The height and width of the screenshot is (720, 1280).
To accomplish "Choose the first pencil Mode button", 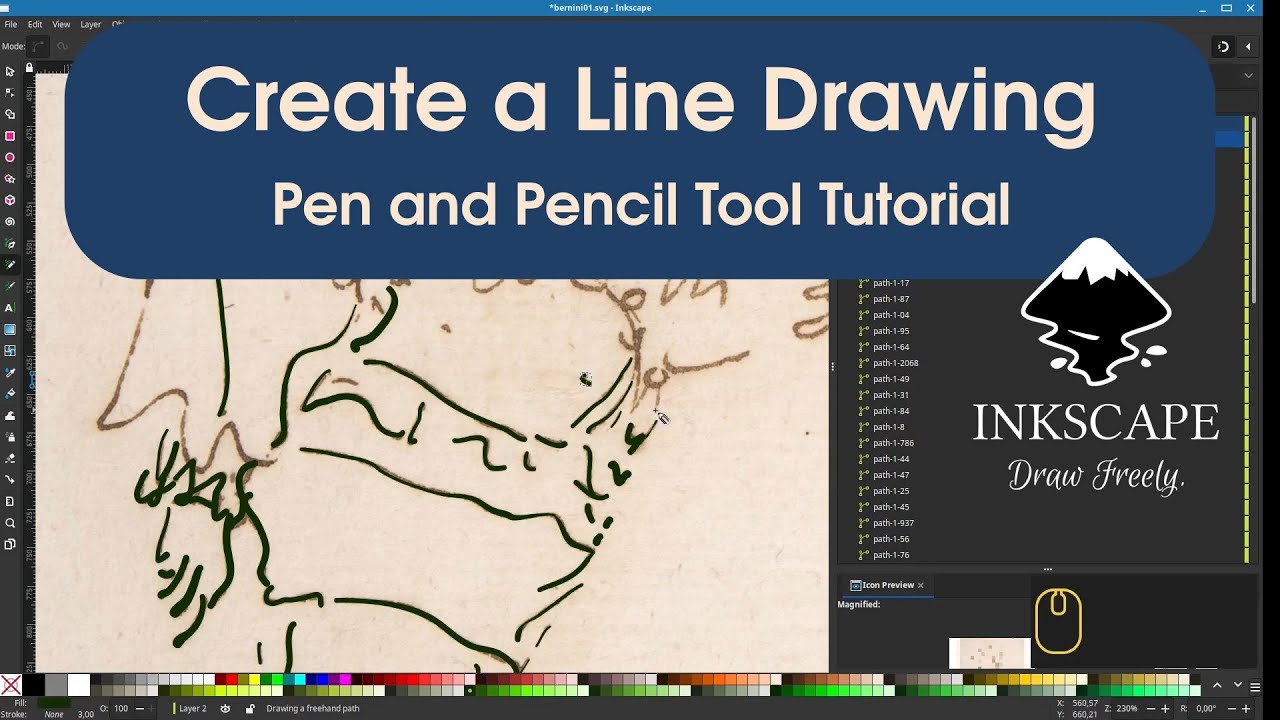I will click(39, 46).
